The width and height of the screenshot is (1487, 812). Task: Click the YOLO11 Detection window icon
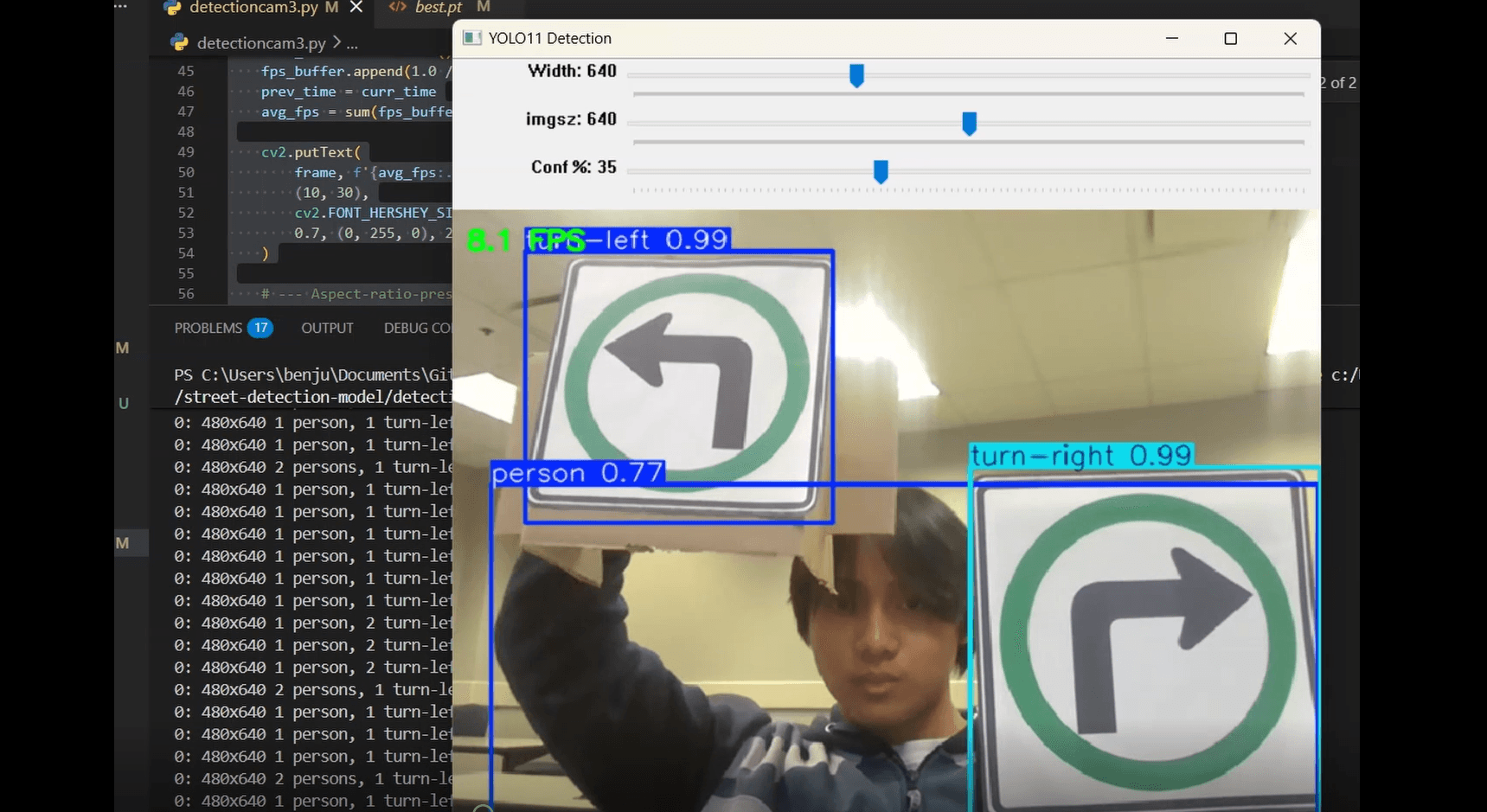471,38
